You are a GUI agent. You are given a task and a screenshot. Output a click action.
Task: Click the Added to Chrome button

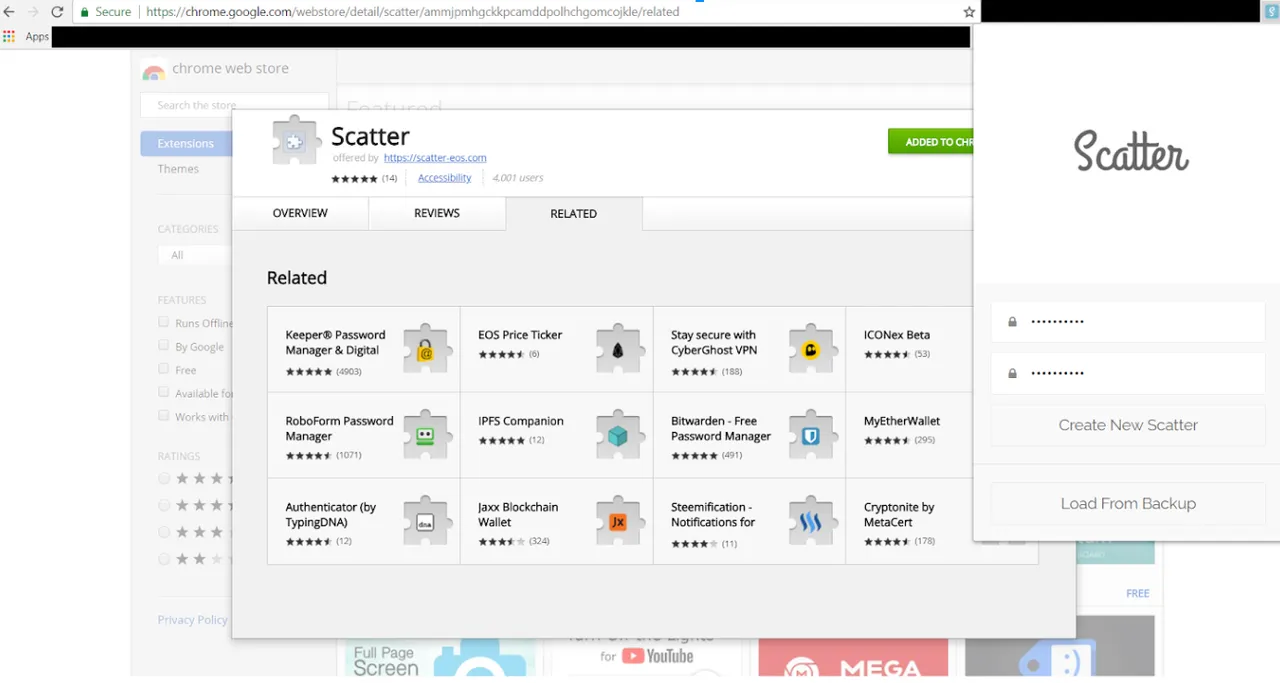pyautogui.click(x=930, y=142)
